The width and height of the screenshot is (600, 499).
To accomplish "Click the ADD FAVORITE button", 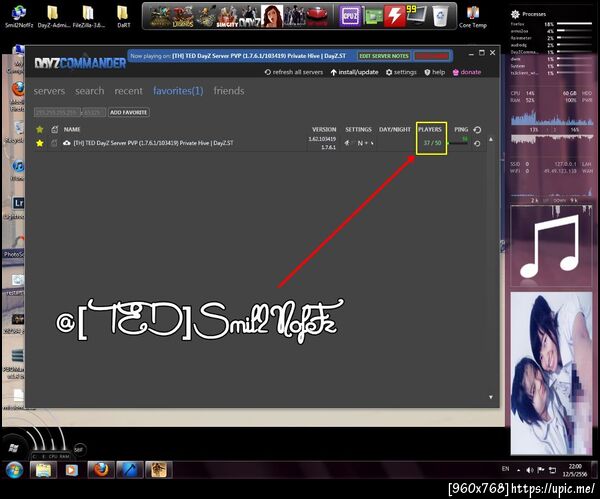I will (129, 113).
